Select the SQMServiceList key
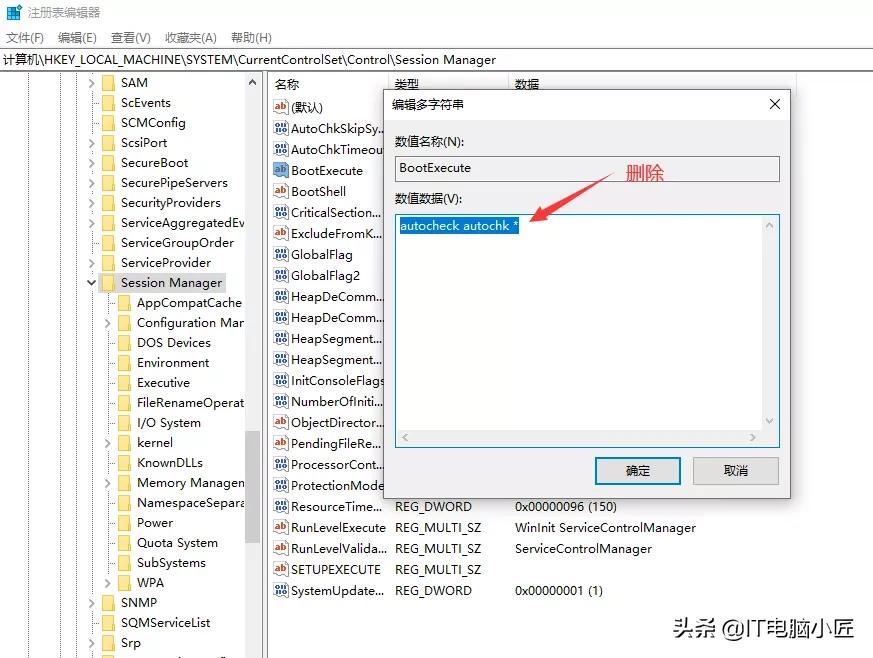Screen dimensions: 873x658 click(x=165, y=623)
